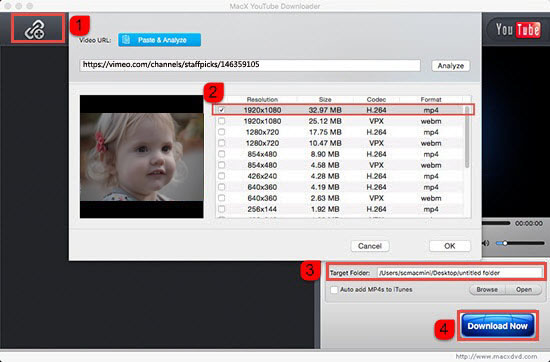Enable Auto add MP4s to iTunes
The image size is (550, 362).
pos(334,290)
